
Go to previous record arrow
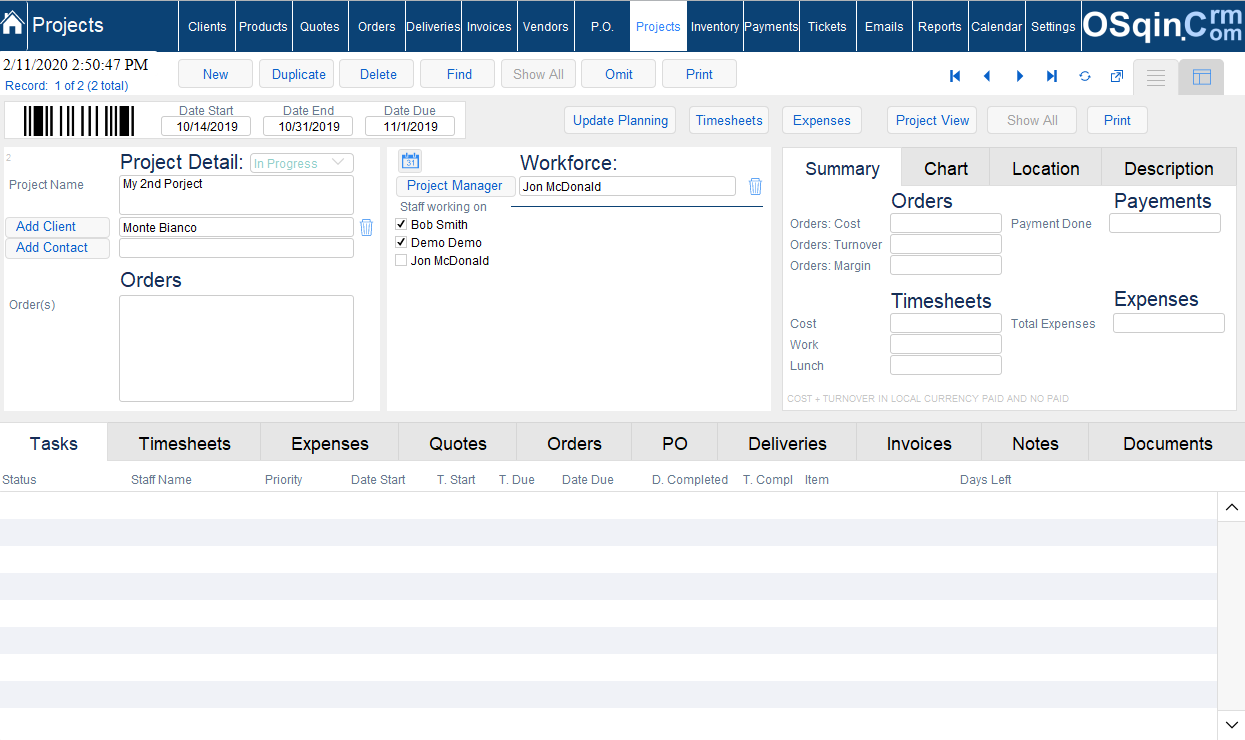coord(987,76)
